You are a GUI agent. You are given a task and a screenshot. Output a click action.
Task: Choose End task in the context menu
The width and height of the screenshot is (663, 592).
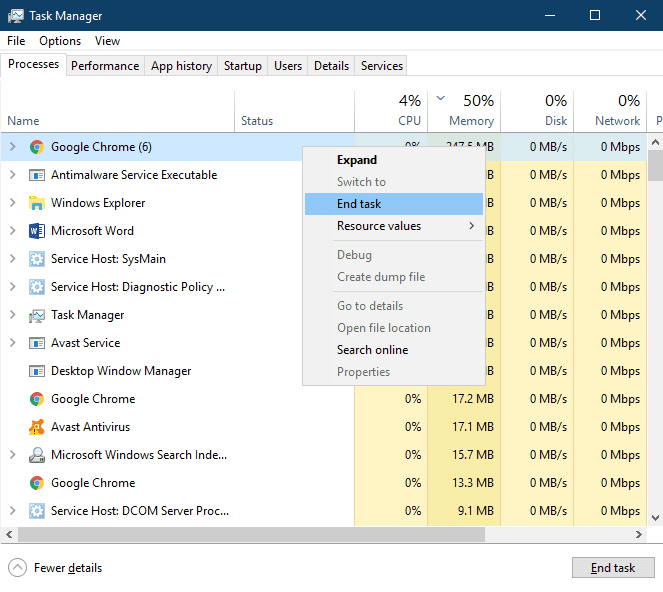[x=394, y=204]
